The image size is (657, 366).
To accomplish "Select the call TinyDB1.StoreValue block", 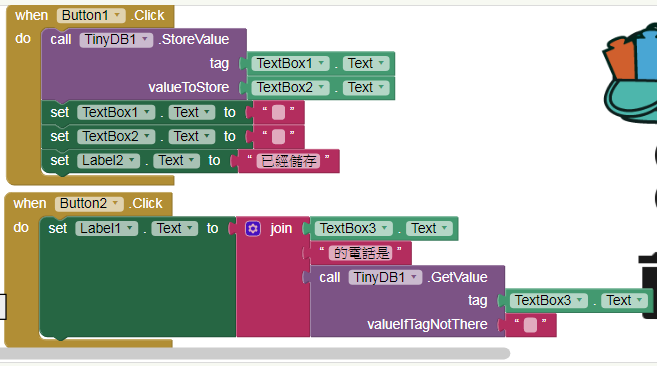I will click(144, 40).
